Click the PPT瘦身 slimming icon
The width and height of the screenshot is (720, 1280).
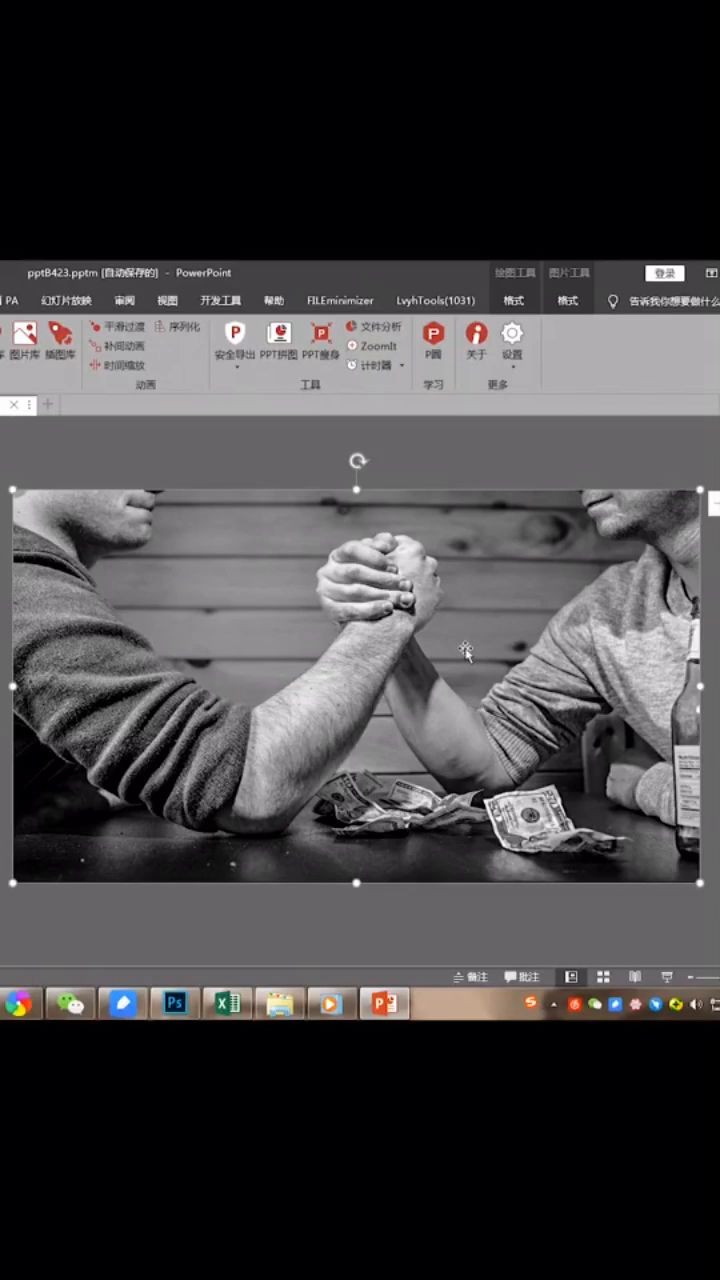[321, 334]
